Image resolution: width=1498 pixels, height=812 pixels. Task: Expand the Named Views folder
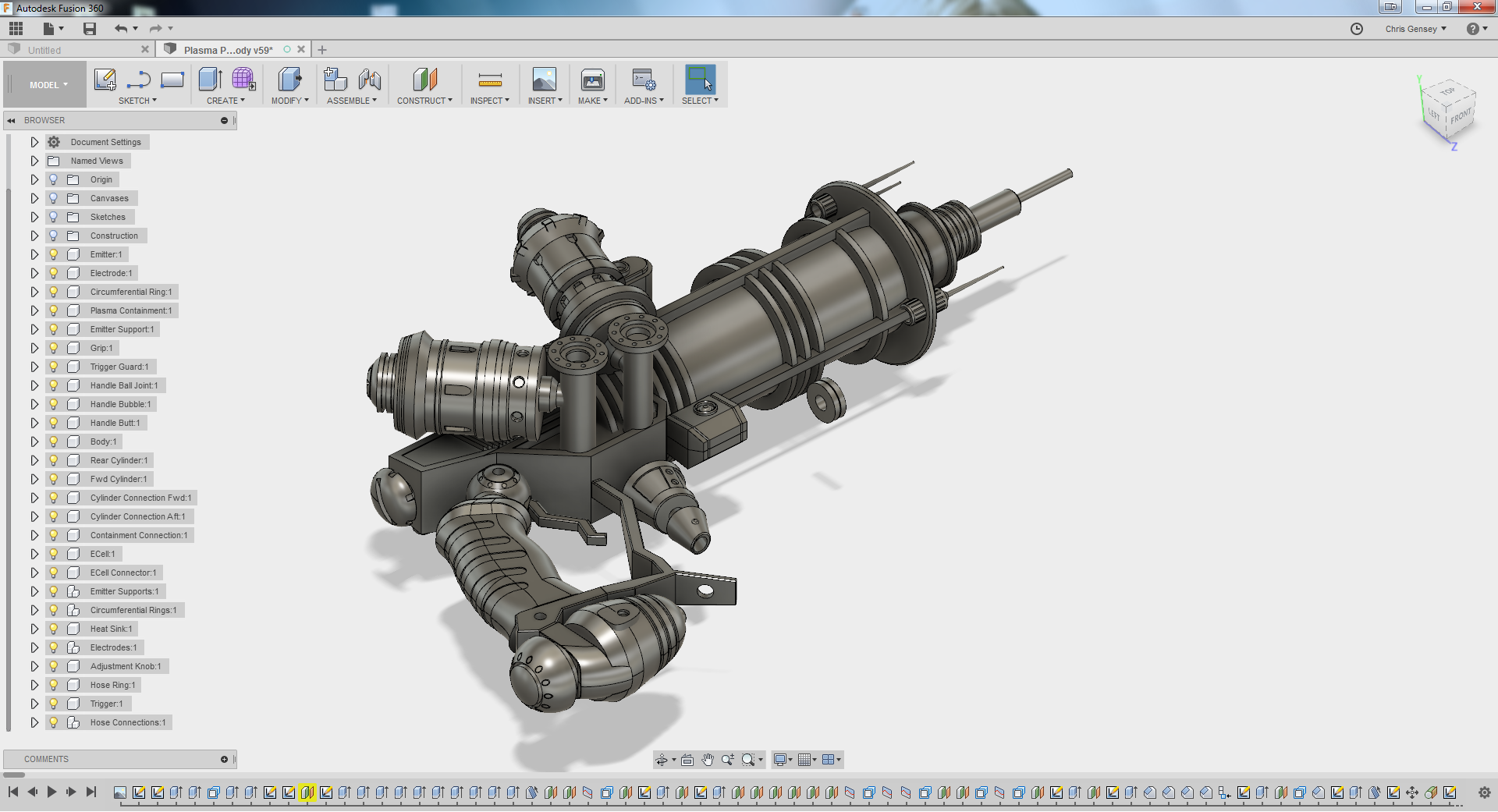pos(34,161)
